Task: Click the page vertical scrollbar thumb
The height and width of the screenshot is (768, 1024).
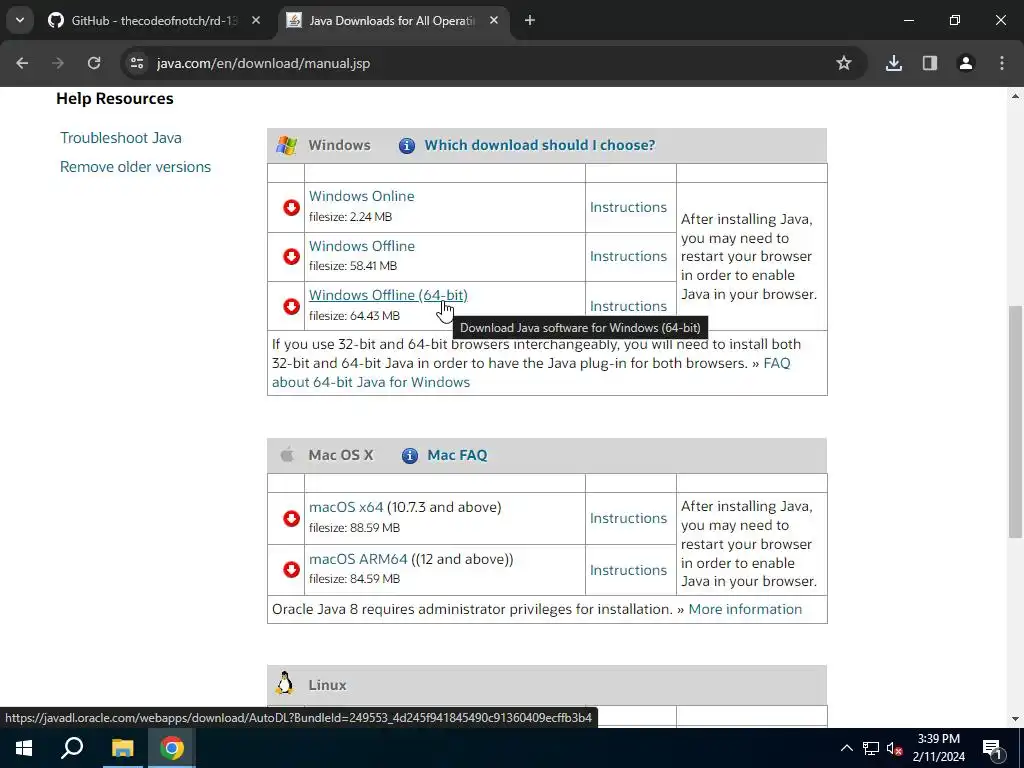Action: click(x=1015, y=422)
